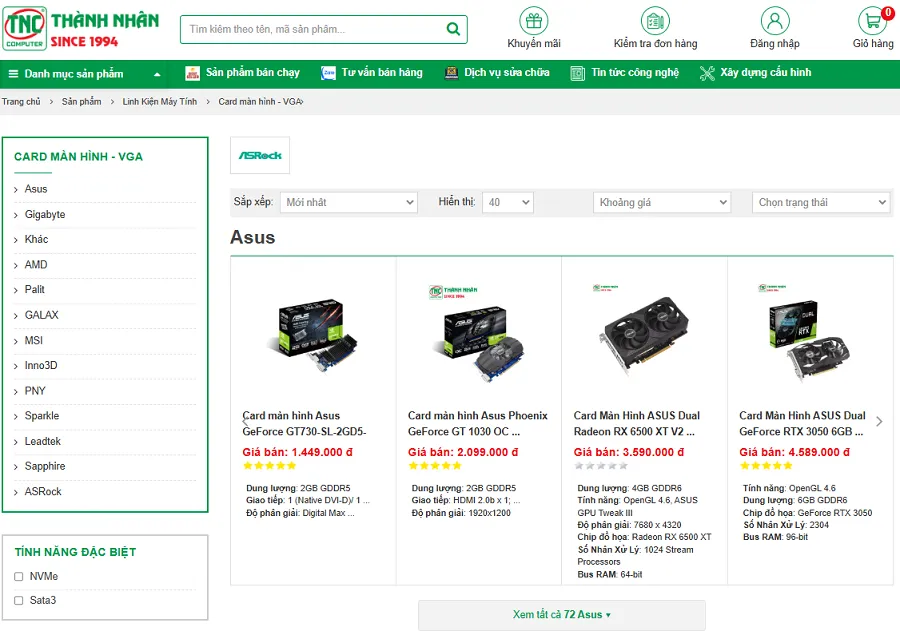The height and width of the screenshot is (631, 900).
Task: Go to Linh Kiện Máy Tính breadcrumb
Action: click(x=160, y=102)
